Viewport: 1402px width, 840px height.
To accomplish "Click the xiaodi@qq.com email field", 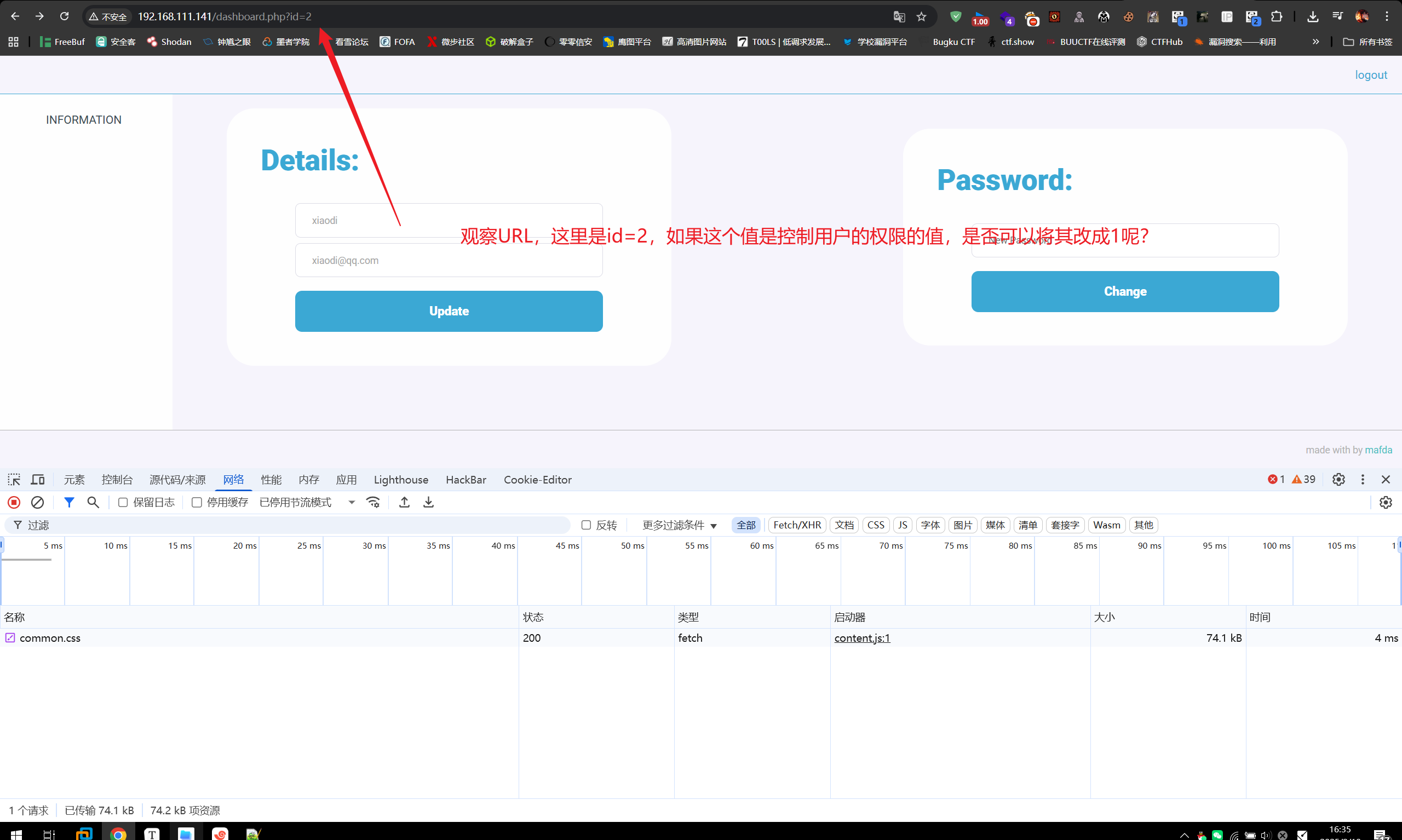I will [x=449, y=260].
